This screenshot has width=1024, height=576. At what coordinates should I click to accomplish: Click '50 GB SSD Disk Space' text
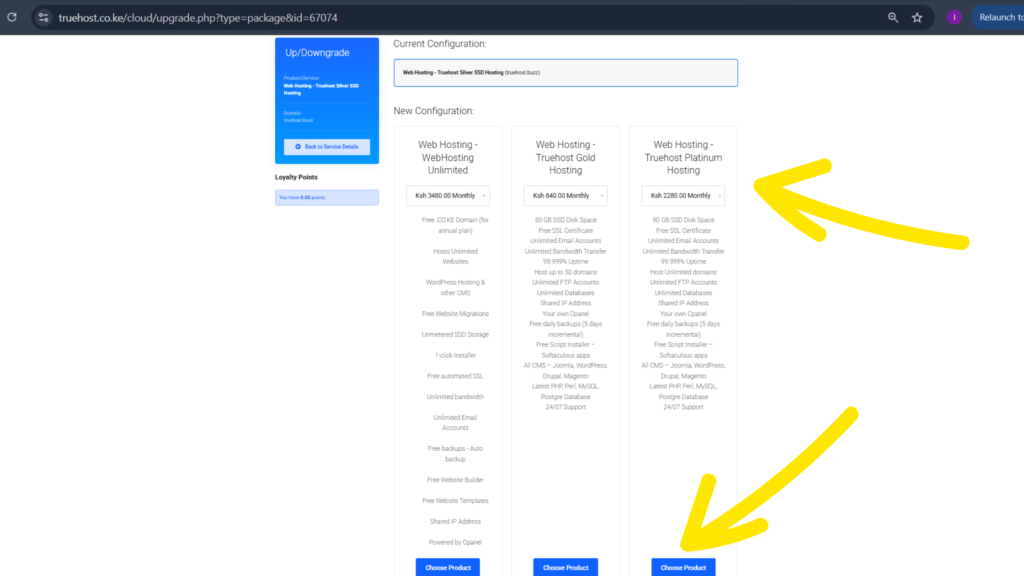pyautogui.click(x=566, y=220)
